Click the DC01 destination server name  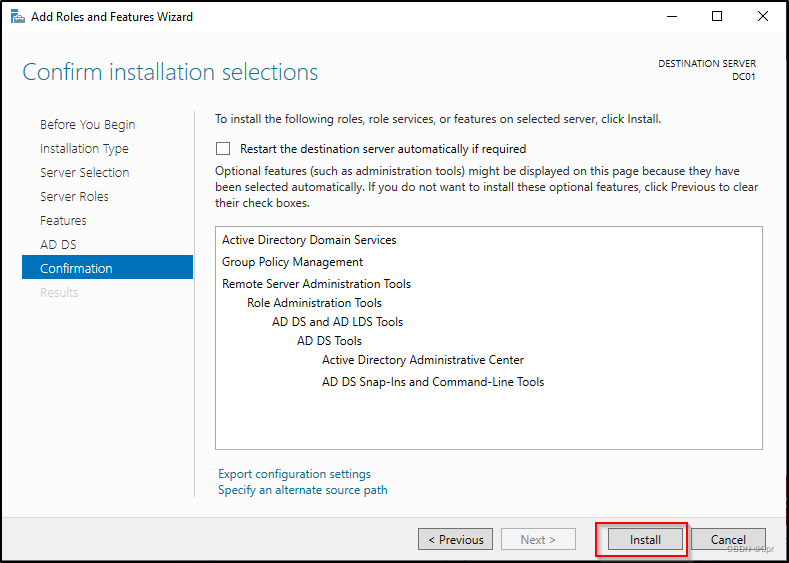click(x=744, y=77)
